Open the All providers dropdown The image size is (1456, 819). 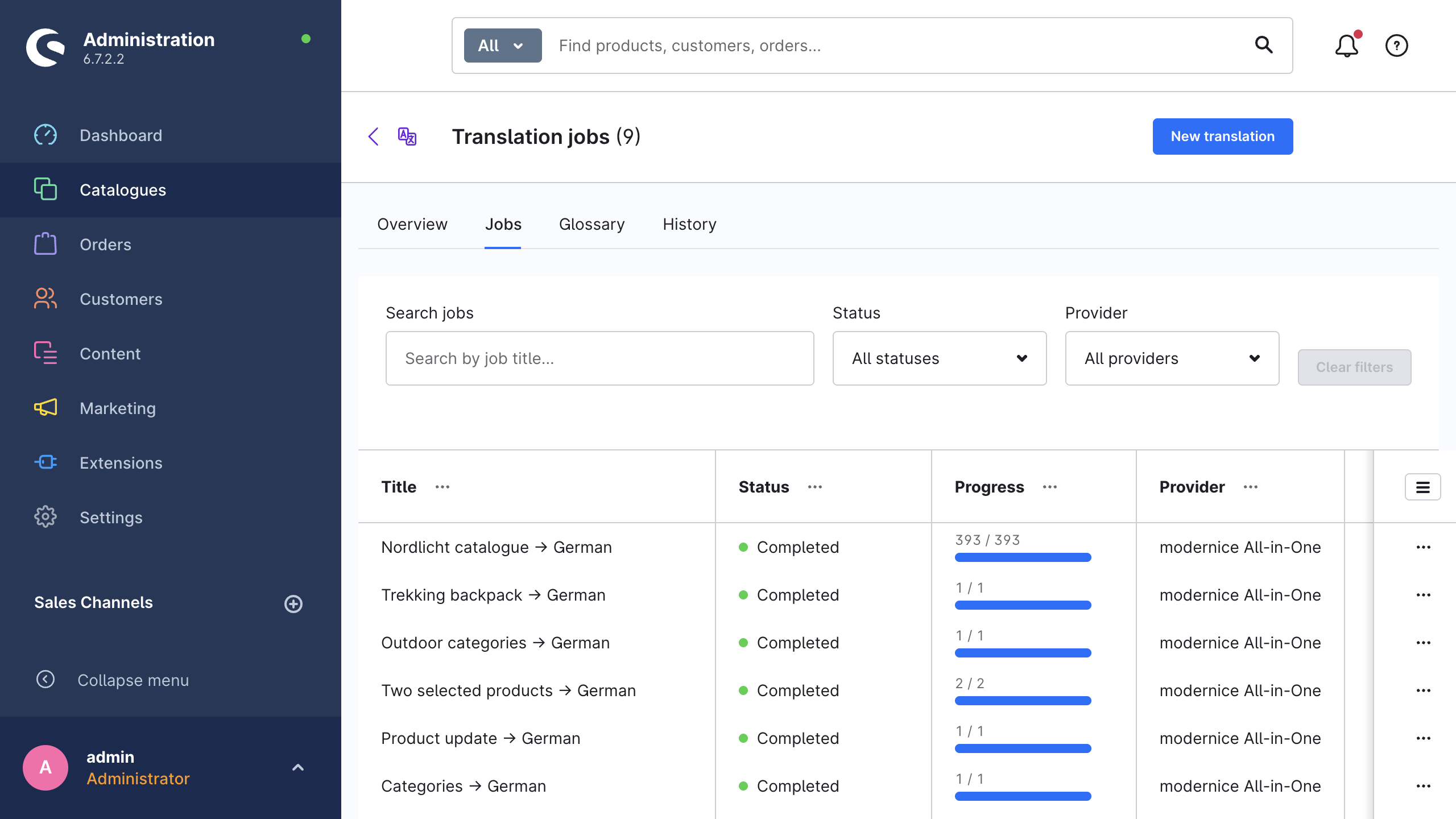point(1172,358)
